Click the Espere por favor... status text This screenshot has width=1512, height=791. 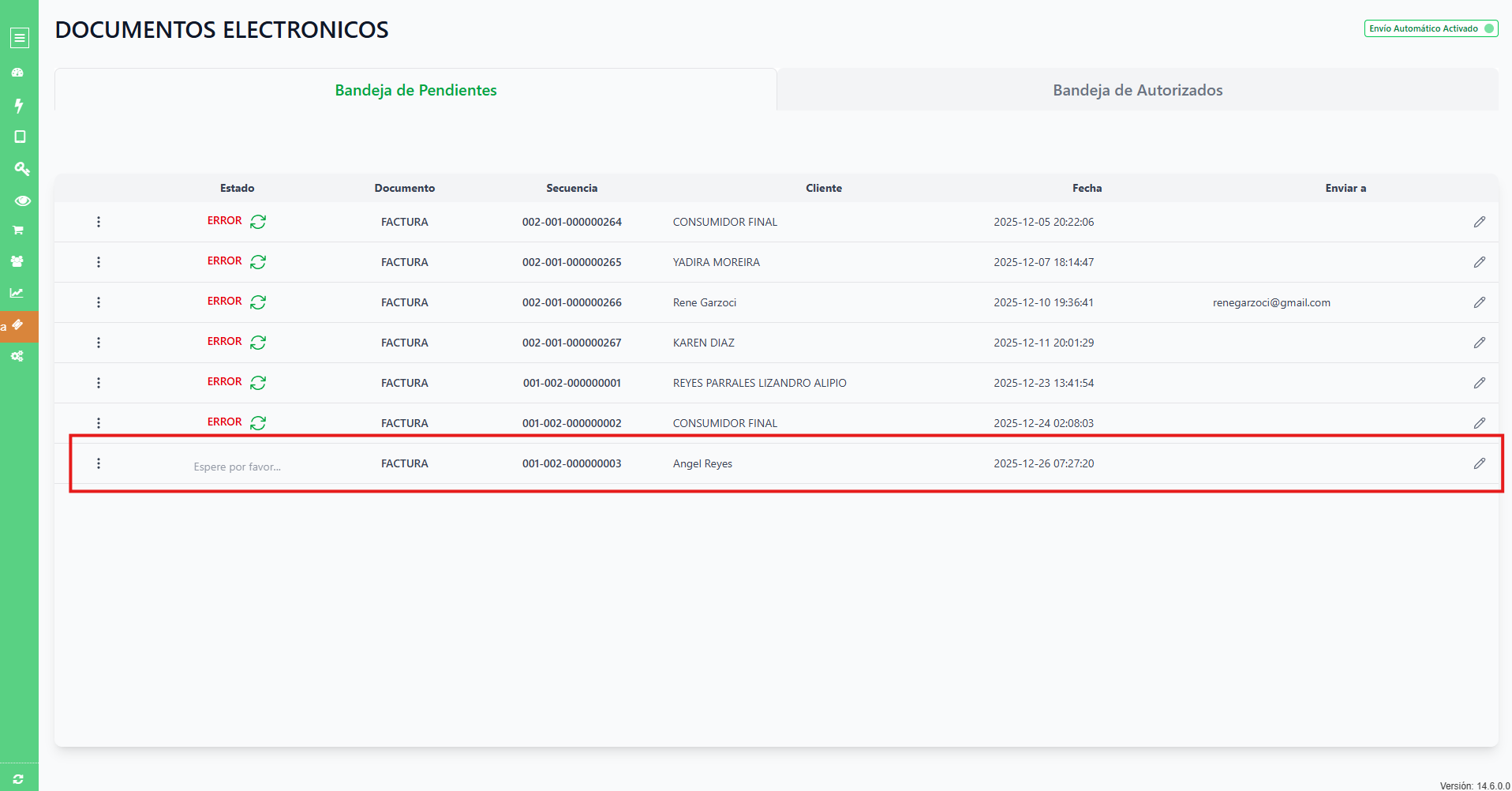coord(238,467)
